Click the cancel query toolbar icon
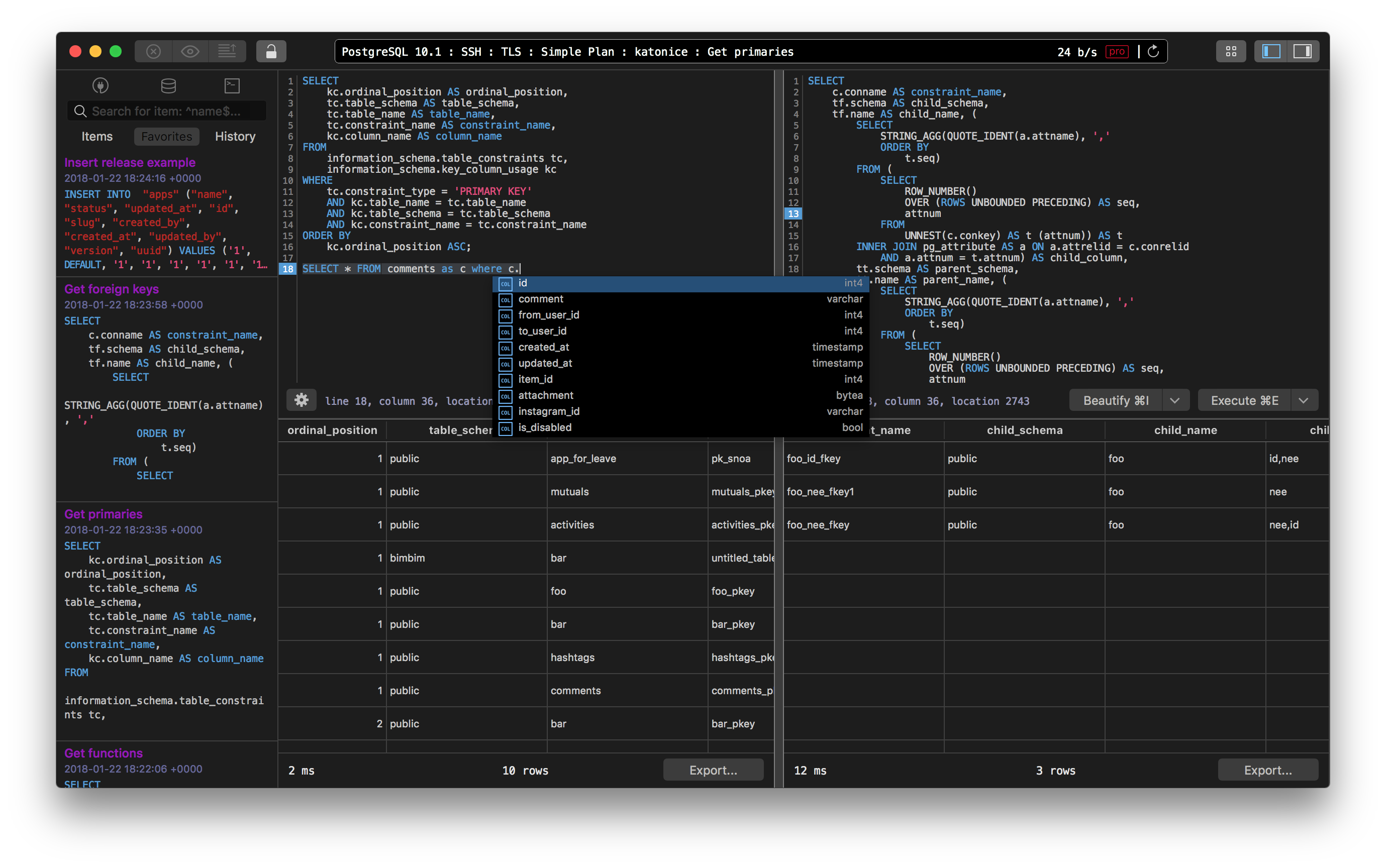The image size is (1386, 868). tap(153, 52)
